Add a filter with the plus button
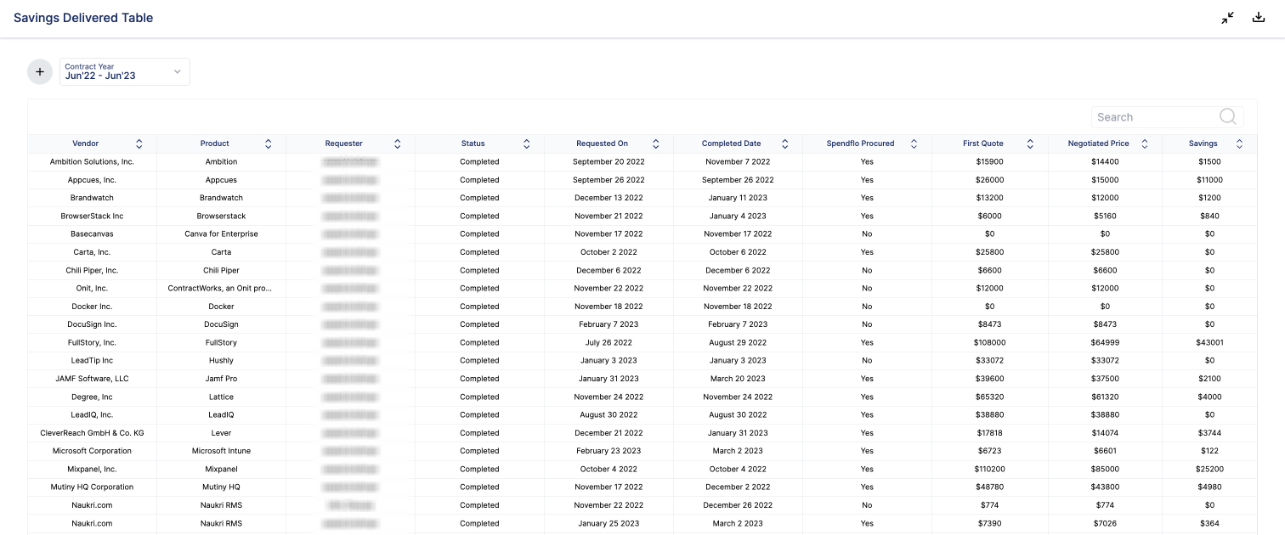Image resolution: width=1285 pixels, height=535 pixels. [x=39, y=72]
